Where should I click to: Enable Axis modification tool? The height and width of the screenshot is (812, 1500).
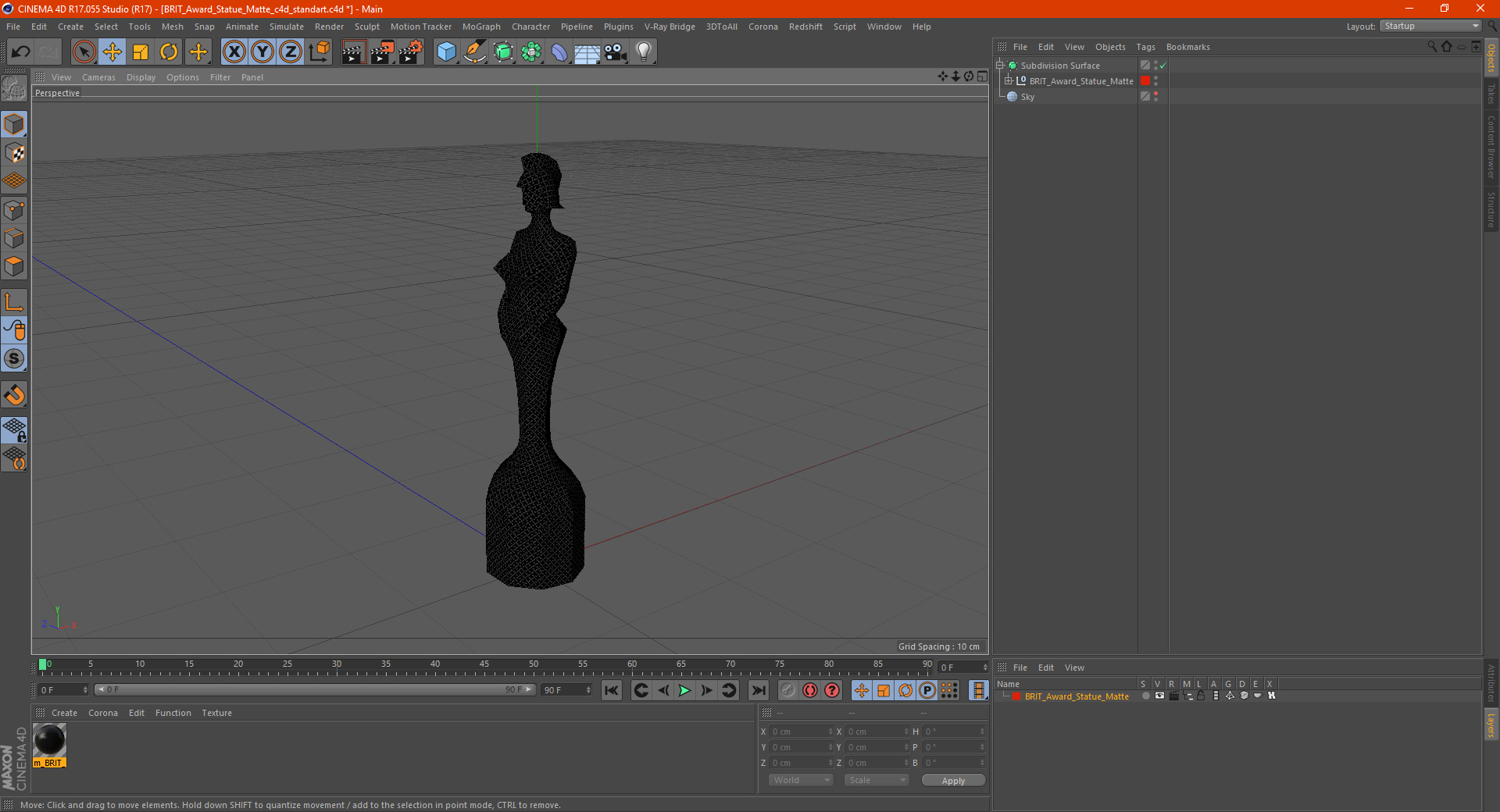(14, 302)
